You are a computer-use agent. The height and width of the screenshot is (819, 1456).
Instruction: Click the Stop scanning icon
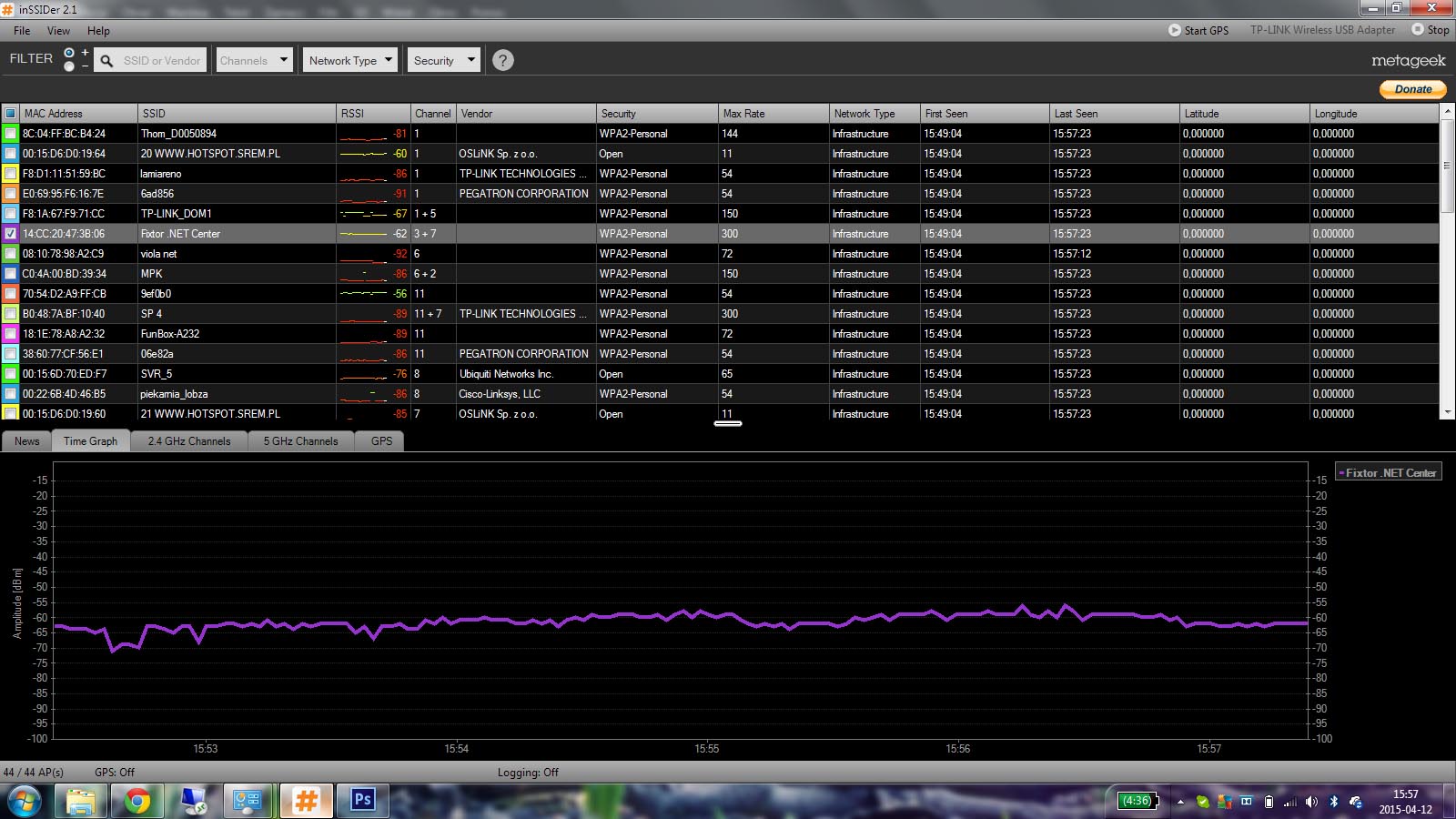point(1418,29)
